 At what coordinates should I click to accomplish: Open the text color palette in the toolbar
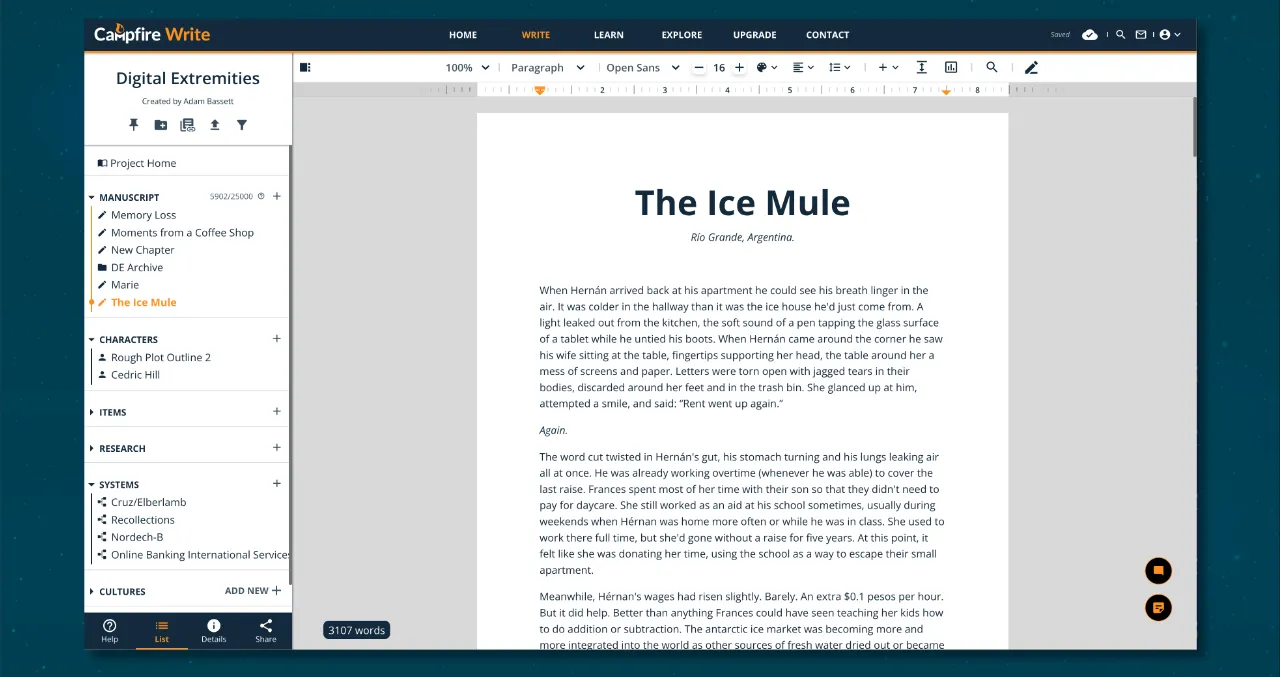764,67
